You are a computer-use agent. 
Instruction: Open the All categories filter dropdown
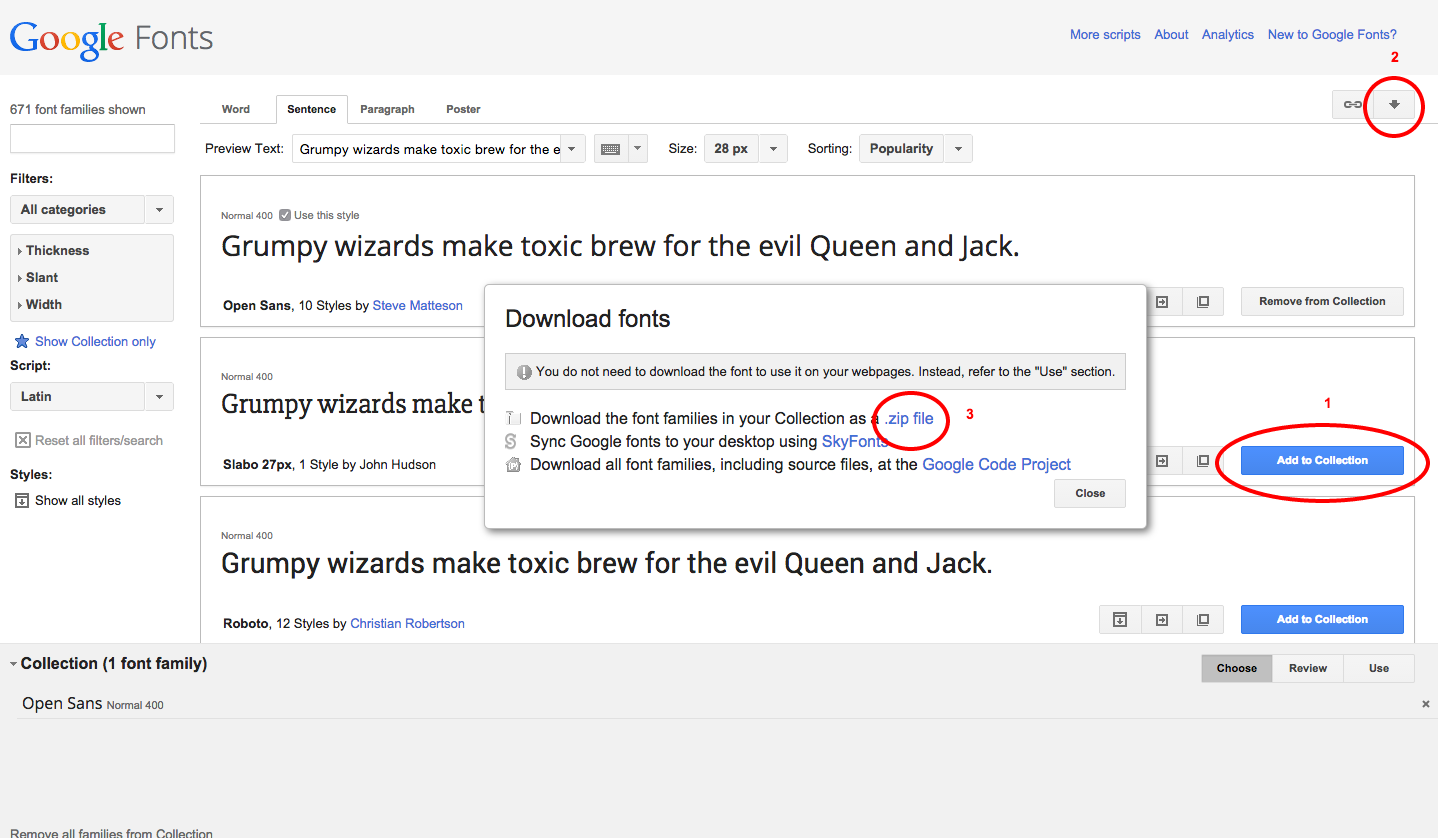(91, 209)
